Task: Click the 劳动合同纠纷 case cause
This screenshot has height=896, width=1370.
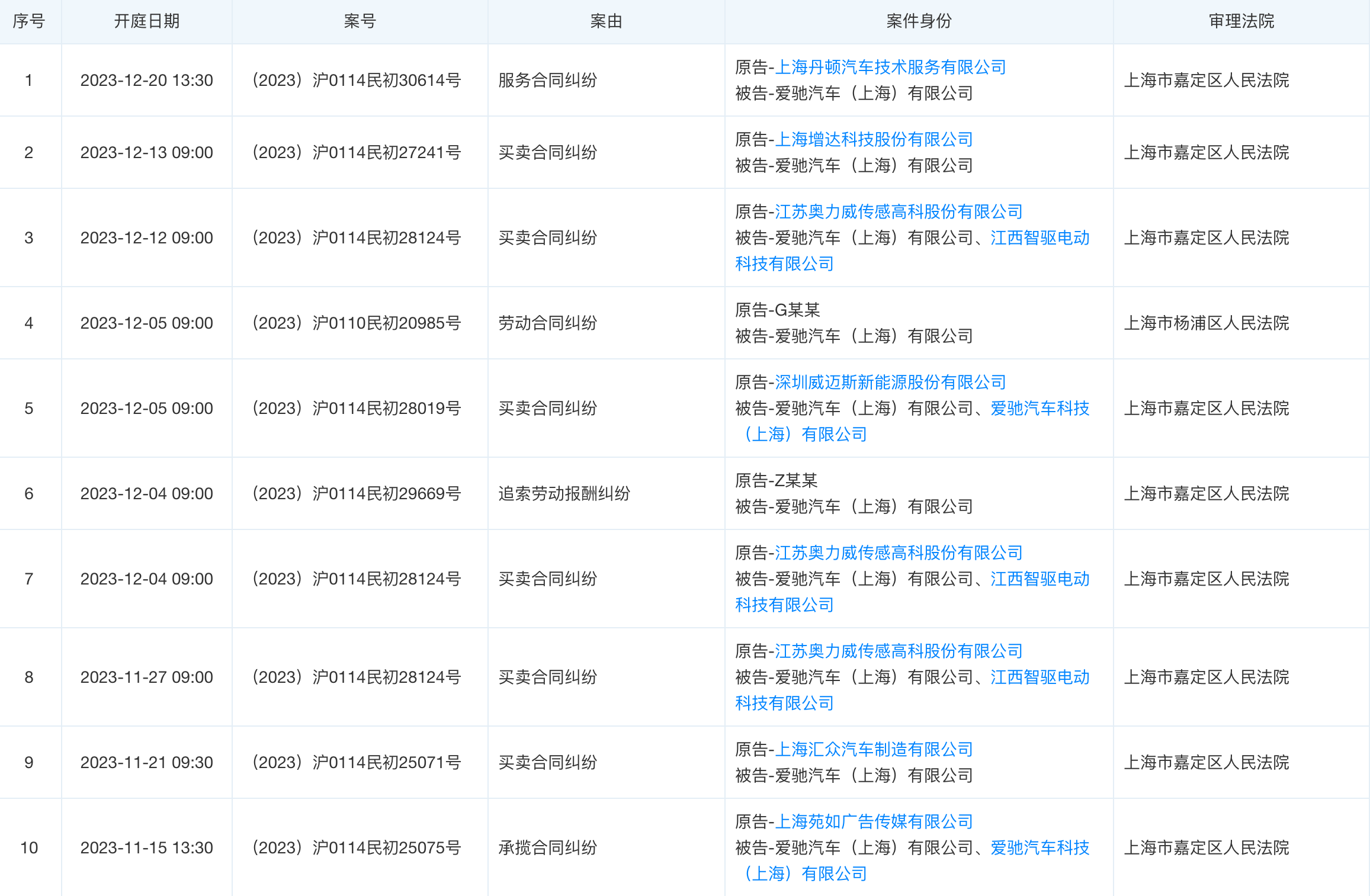Action: [548, 323]
